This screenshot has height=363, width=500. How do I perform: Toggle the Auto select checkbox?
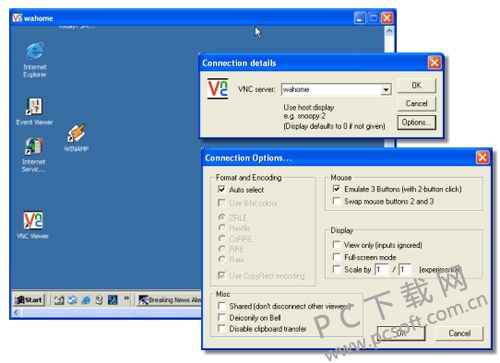pyautogui.click(x=221, y=189)
